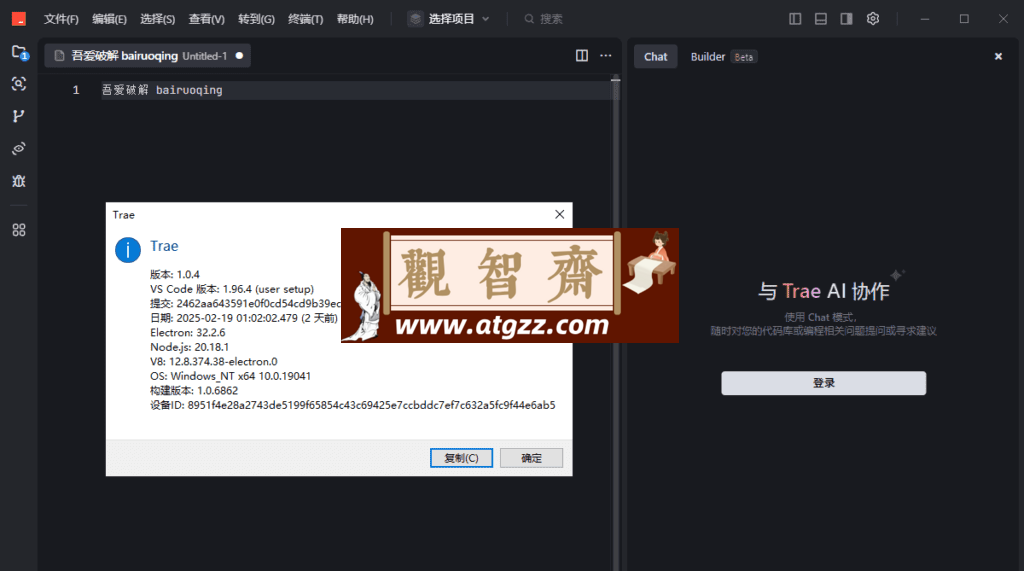Screen dimensions: 1024x571
Task: Click the Node.js: 20.18.1 line
Action: coord(189,347)
